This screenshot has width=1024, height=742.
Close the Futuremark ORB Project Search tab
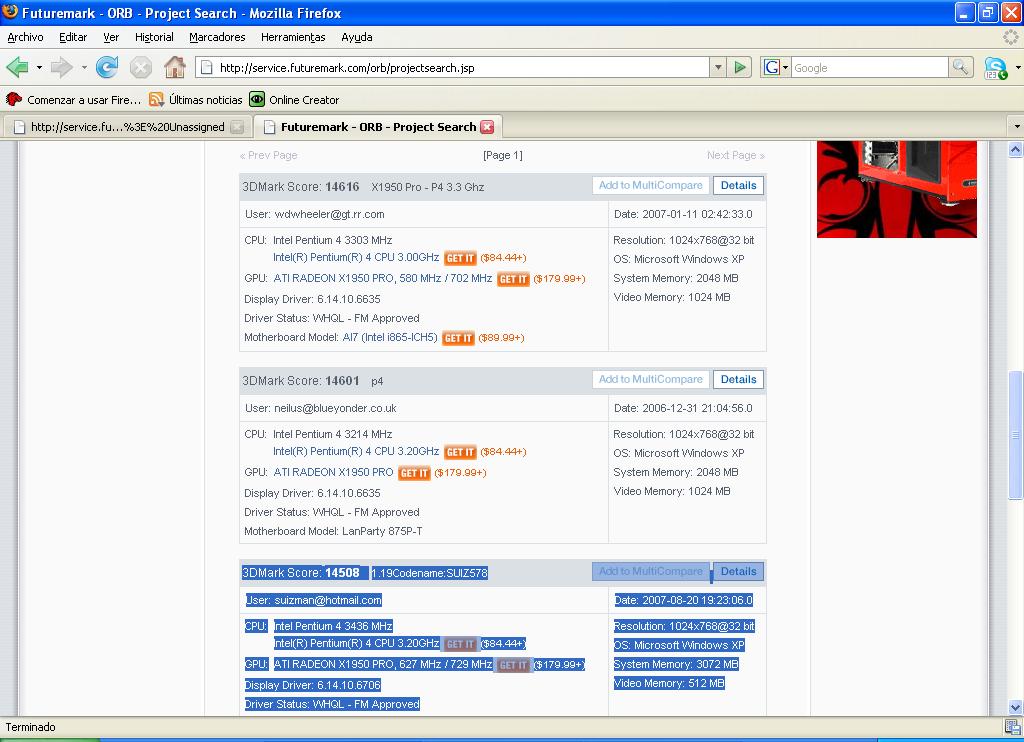point(487,127)
